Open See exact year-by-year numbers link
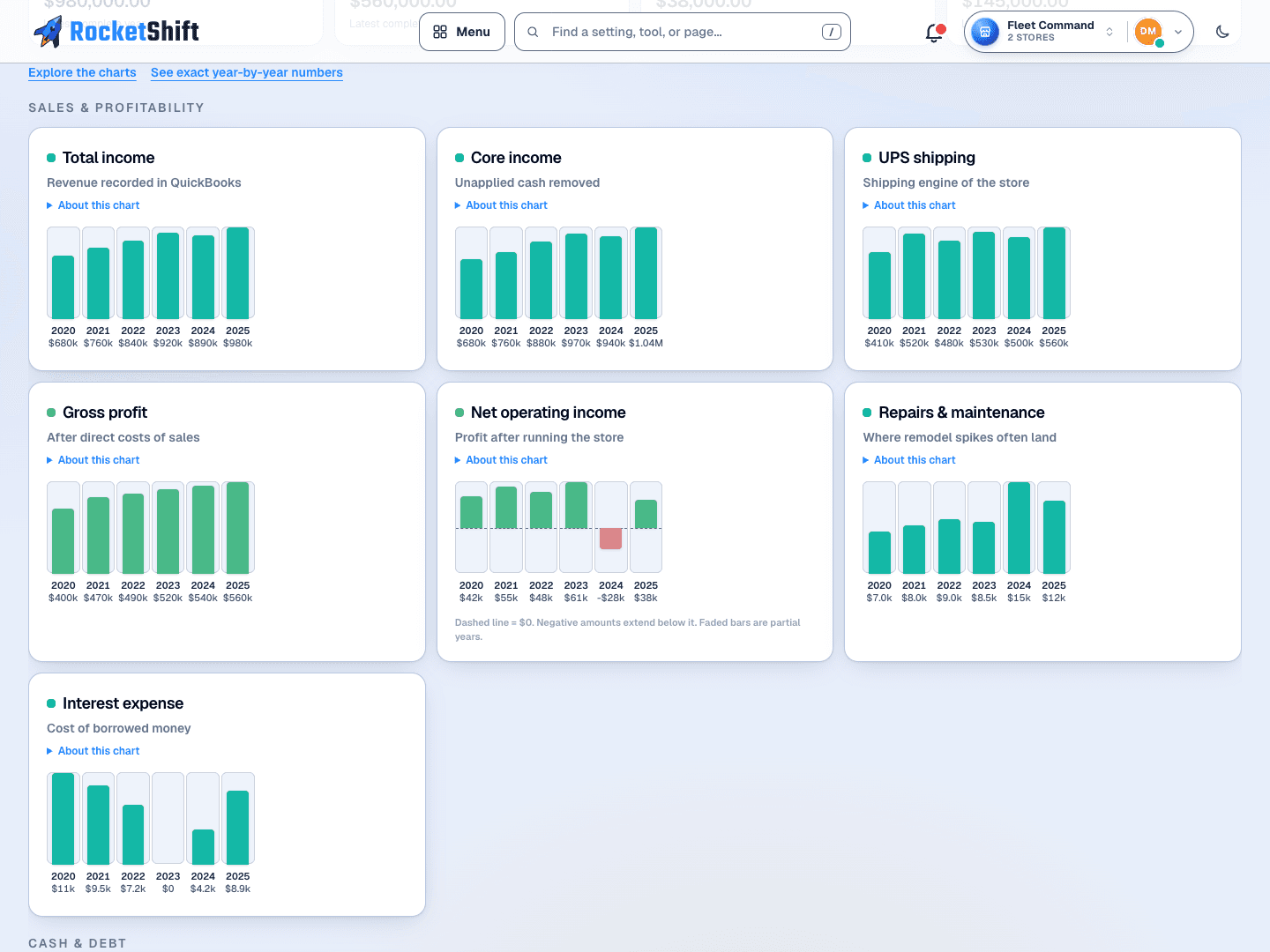 point(247,72)
